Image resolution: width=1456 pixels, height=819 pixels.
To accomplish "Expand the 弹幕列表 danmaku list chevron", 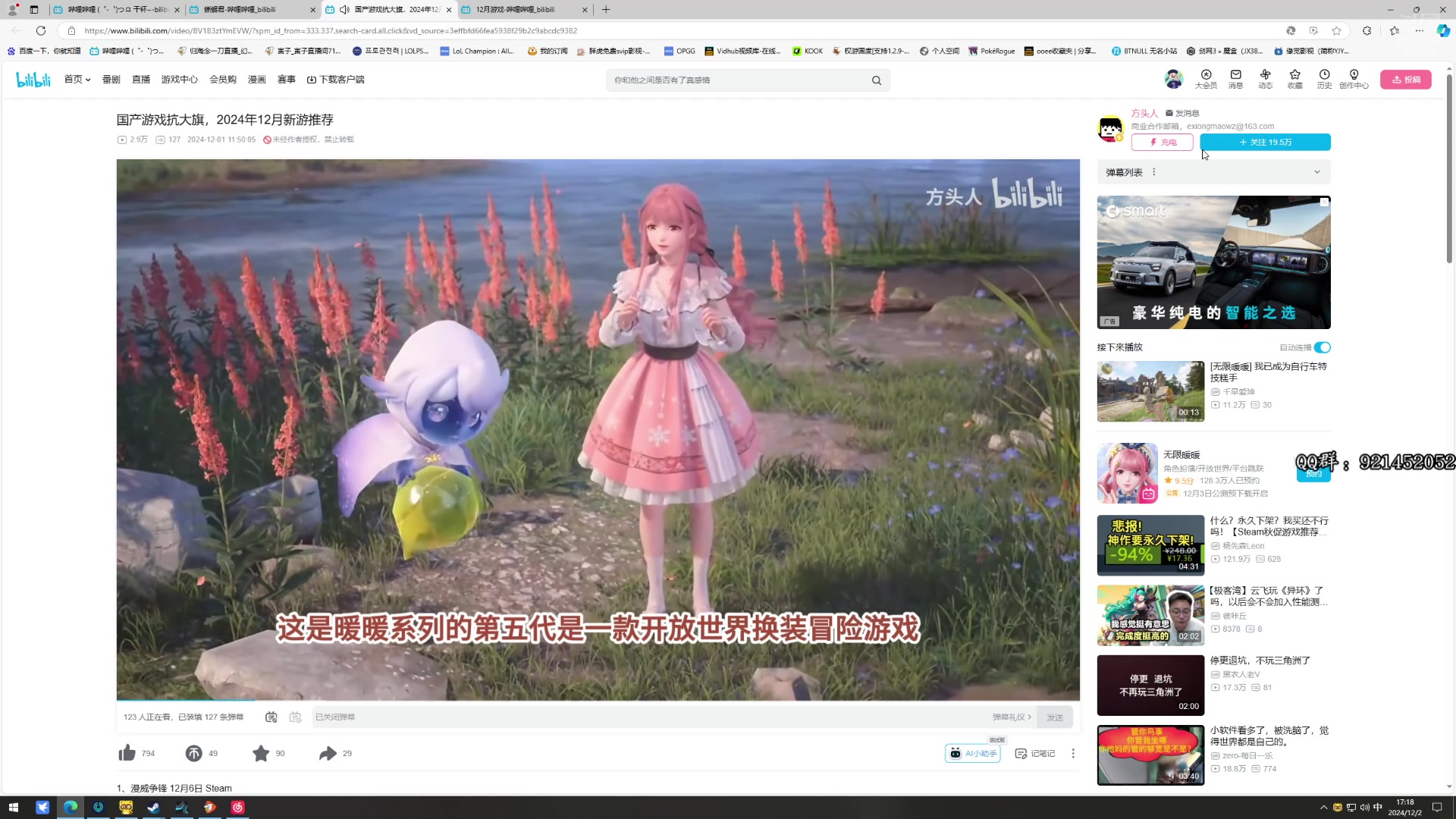I will (x=1317, y=172).
